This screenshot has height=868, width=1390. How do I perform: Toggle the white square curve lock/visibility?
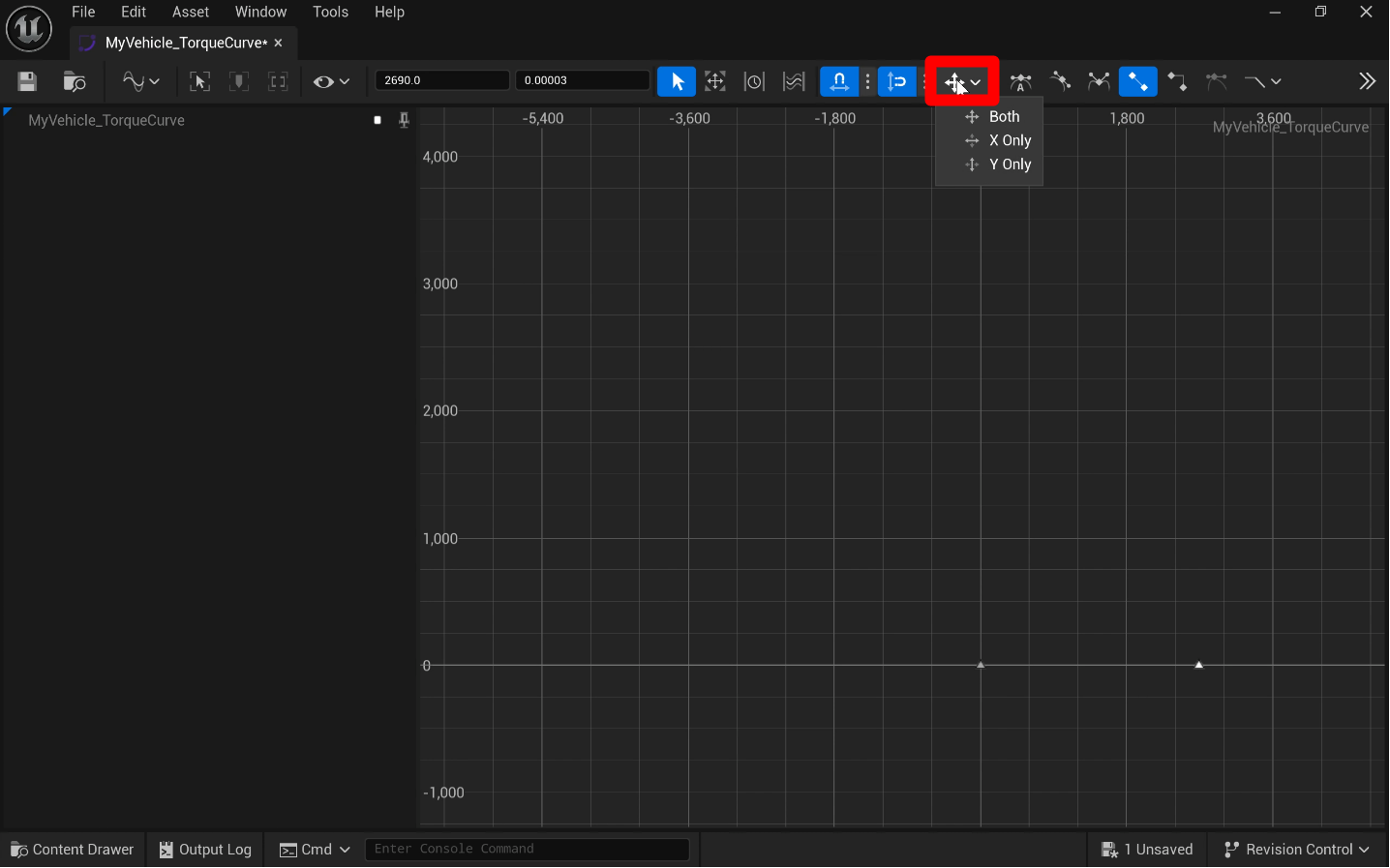378,120
